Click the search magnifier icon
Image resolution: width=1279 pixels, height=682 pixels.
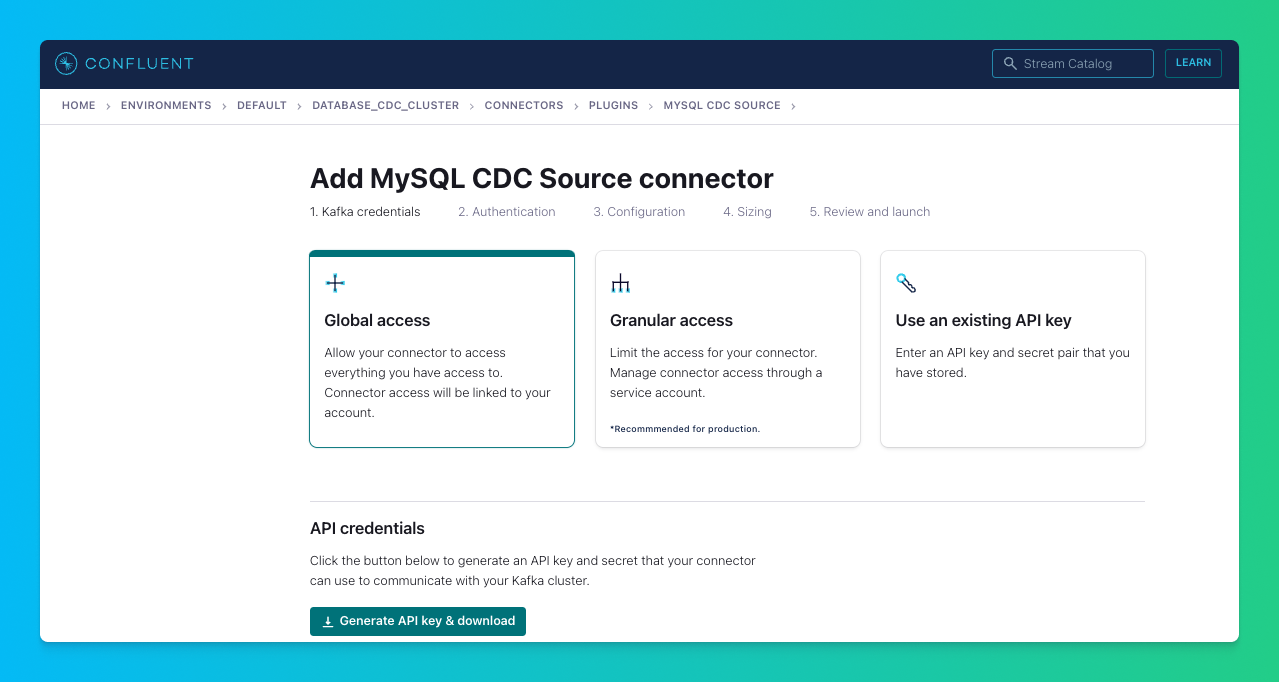tap(1010, 64)
